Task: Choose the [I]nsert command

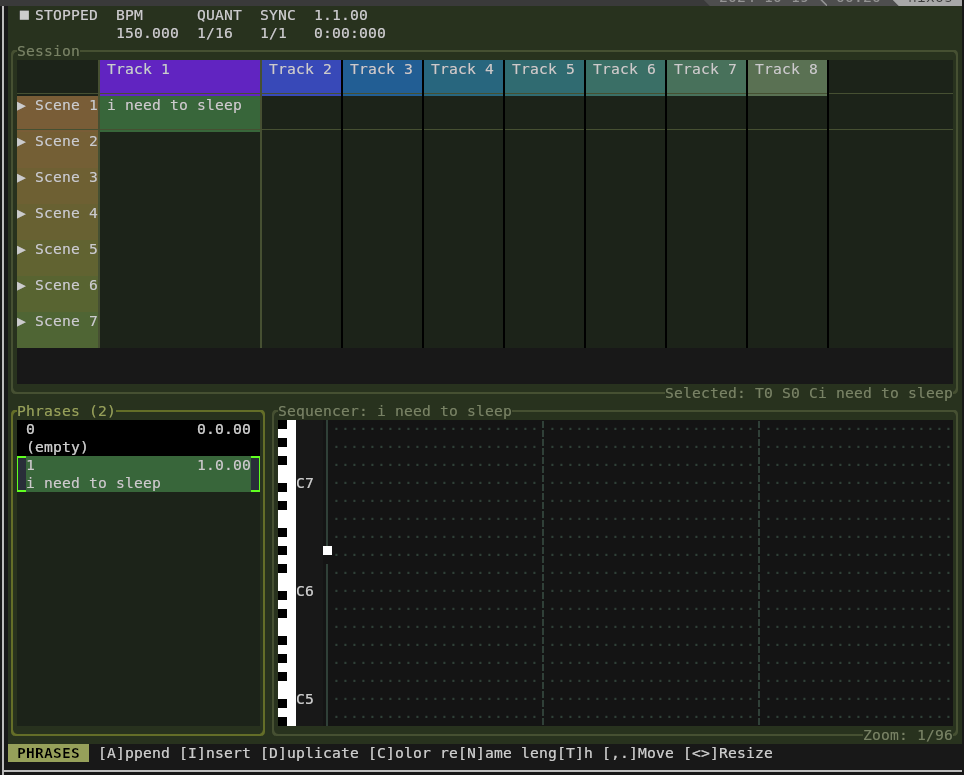Action: click(x=215, y=753)
